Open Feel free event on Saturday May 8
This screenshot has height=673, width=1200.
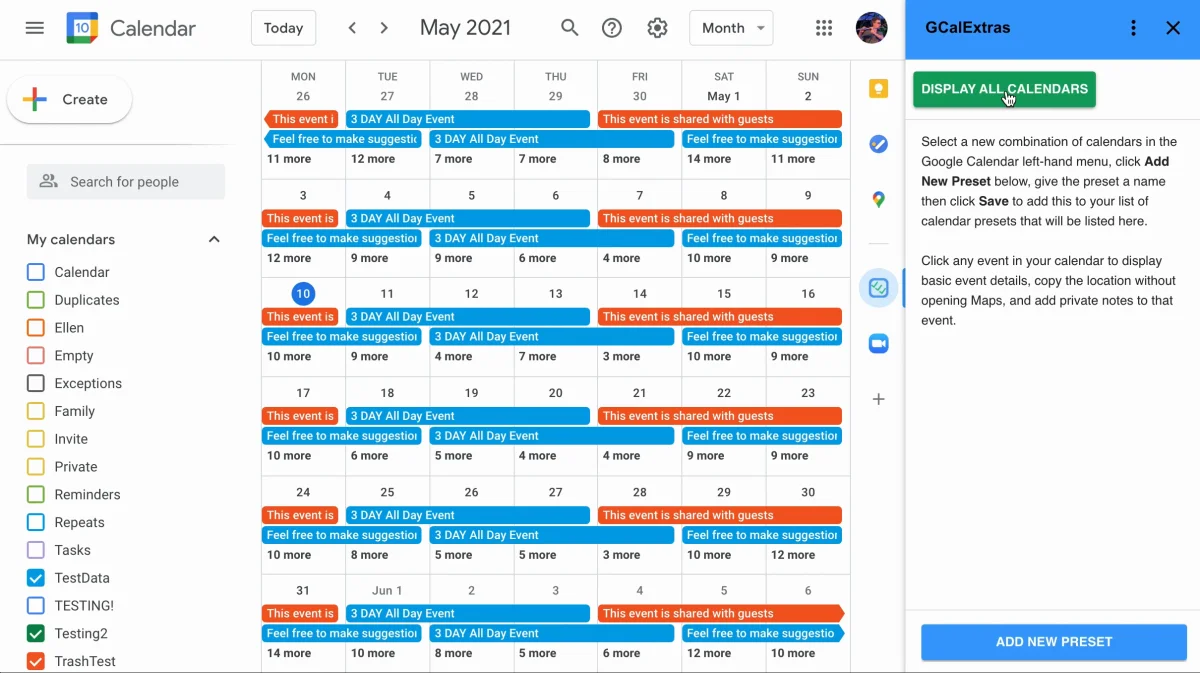click(x=762, y=238)
